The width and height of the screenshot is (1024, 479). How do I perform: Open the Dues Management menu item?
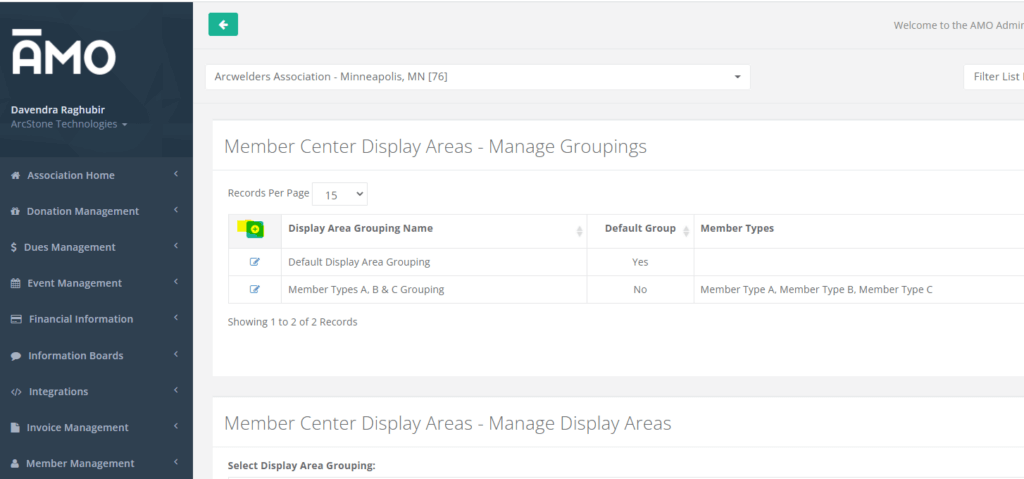point(70,247)
